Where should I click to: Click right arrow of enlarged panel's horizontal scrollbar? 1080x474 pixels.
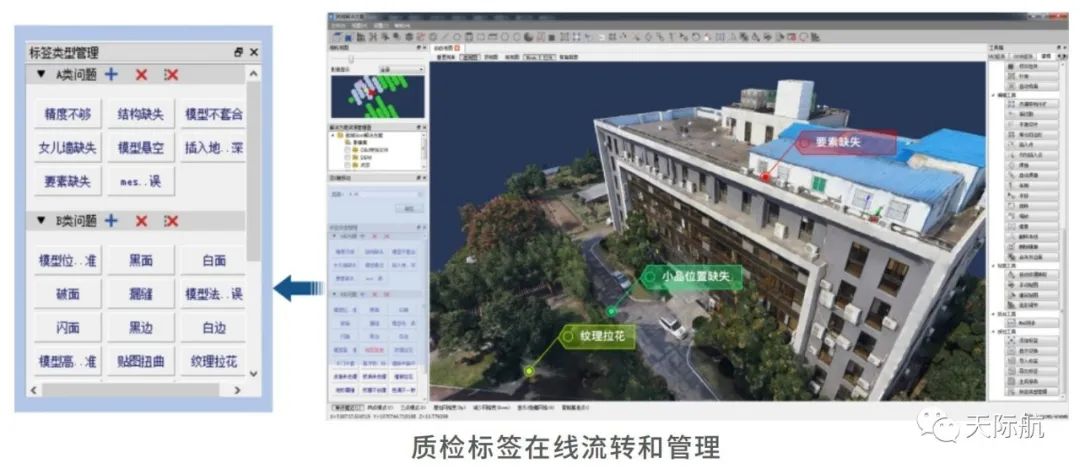click(x=238, y=390)
